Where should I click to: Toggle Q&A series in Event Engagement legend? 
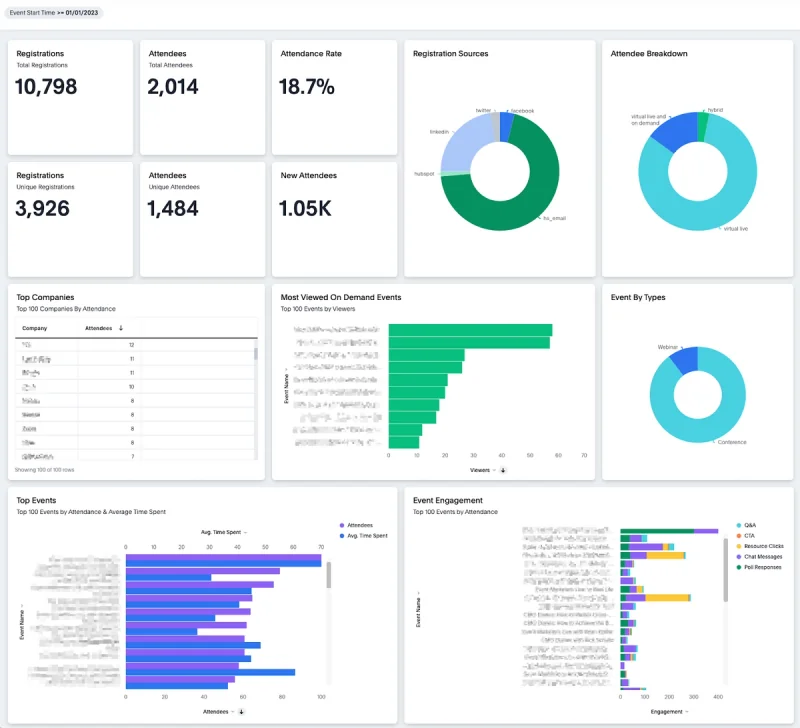pyautogui.click(x=746, y=525)
